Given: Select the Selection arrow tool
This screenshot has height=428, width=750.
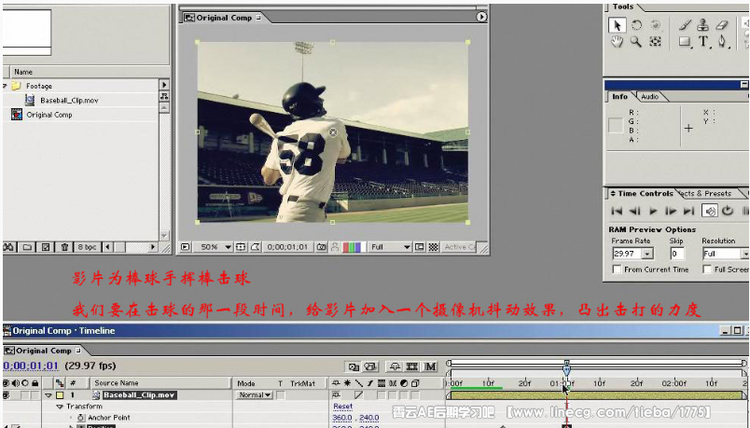Looking at the screenshot, I should click(x=617, y=25).
